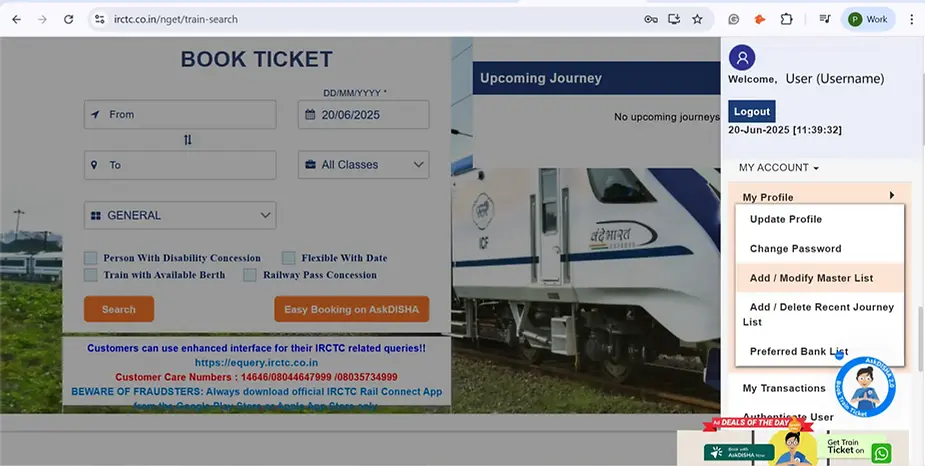Open the All Classes dropdown
Screen dimensions: 925x466
[x=363, y=165]
